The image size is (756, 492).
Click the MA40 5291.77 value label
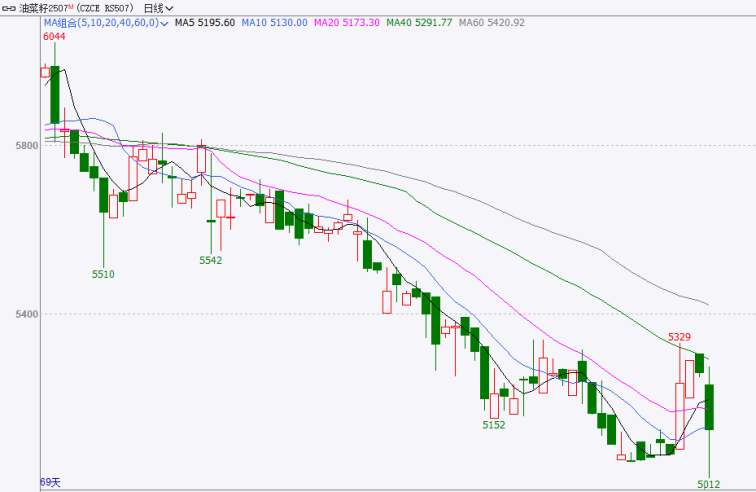coord(419,23)
